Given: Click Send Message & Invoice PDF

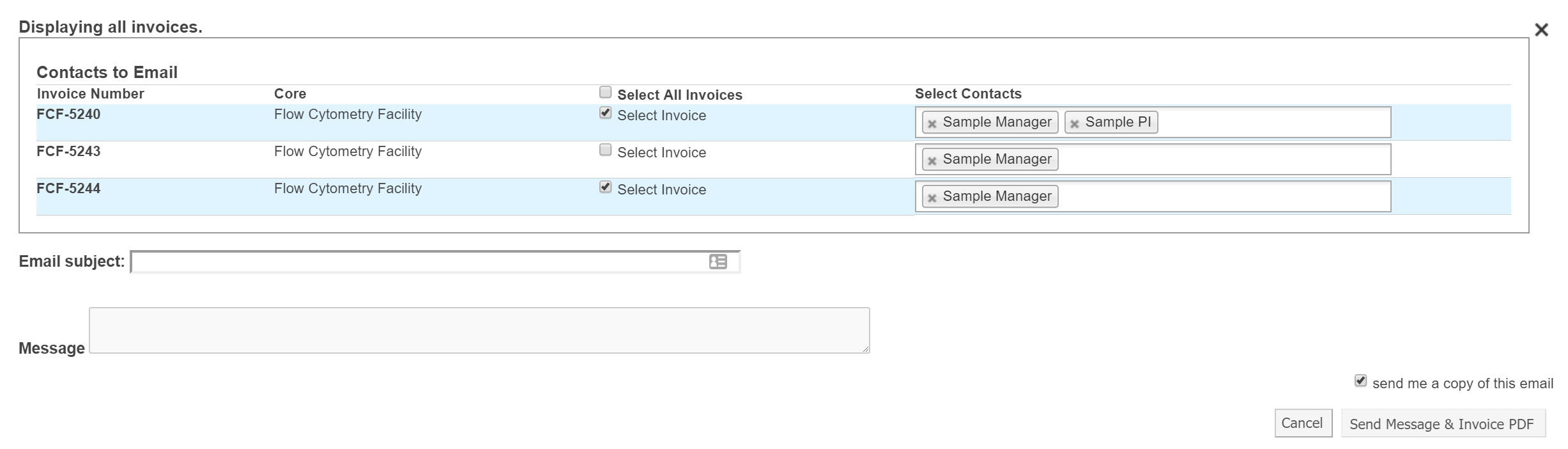Looking at the screenshot, I should coord(1442,424).
